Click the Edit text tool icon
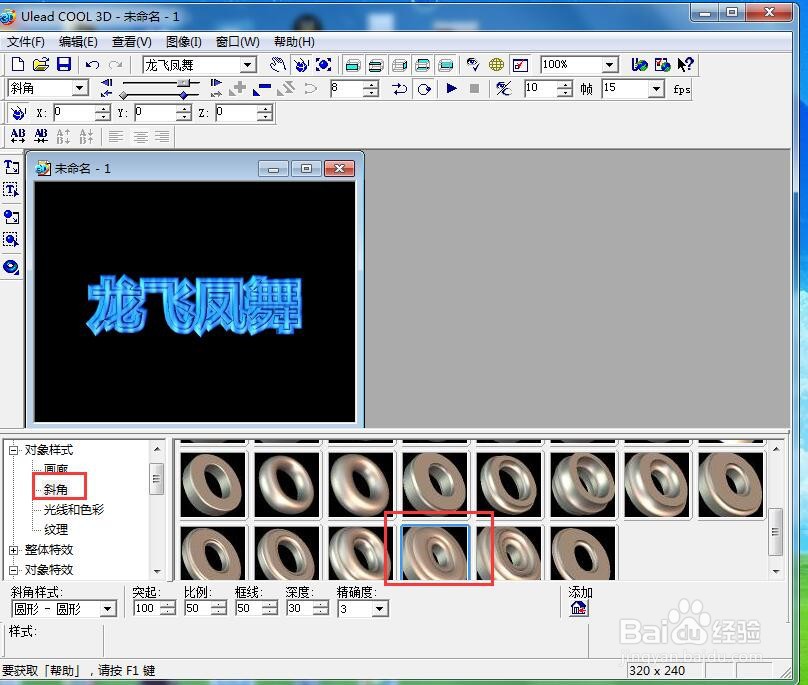This screenshot has width=808, height=685. click(x=11, y=190)
